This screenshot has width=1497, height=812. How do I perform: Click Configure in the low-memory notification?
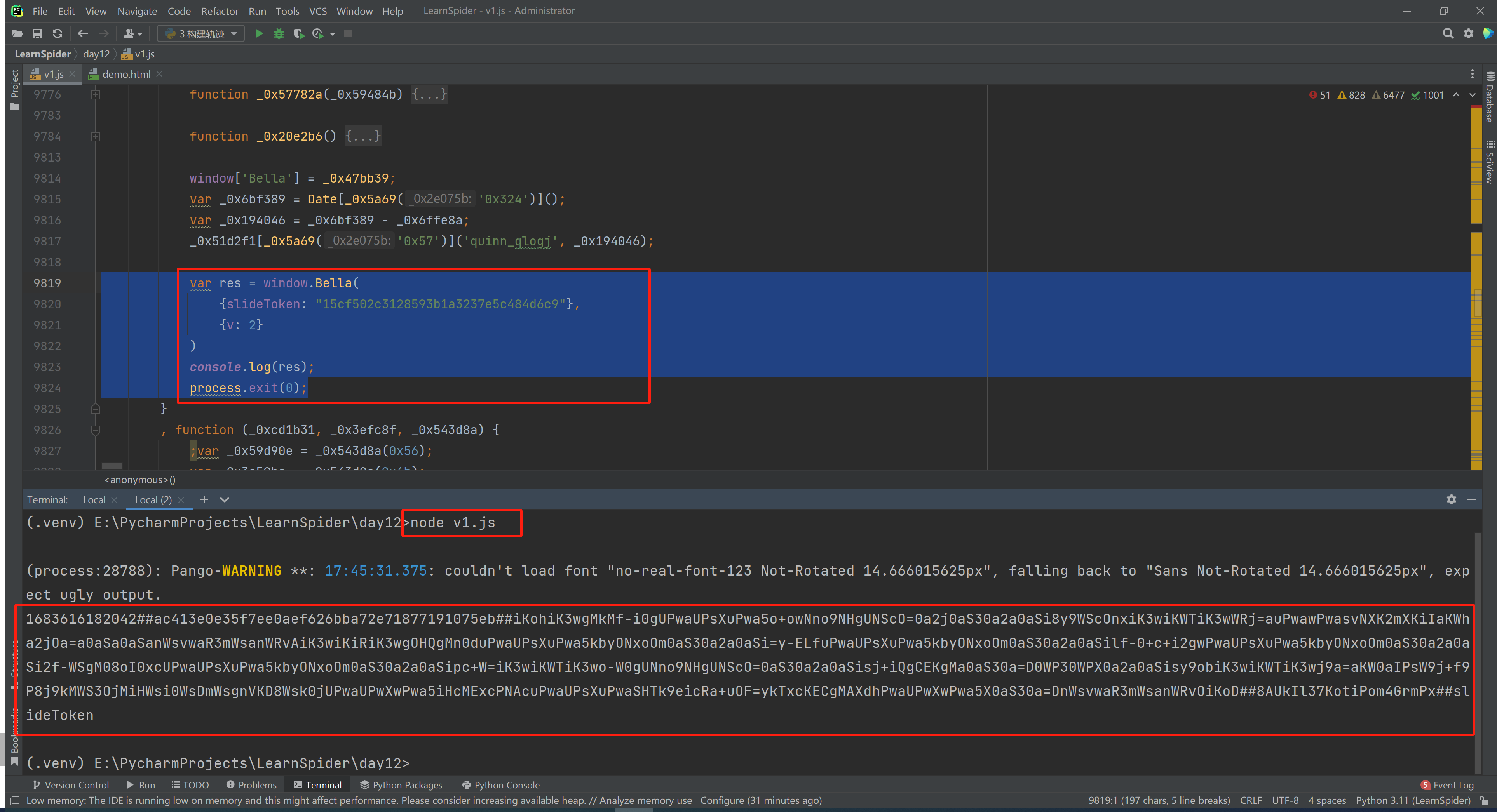pos(722,801)
